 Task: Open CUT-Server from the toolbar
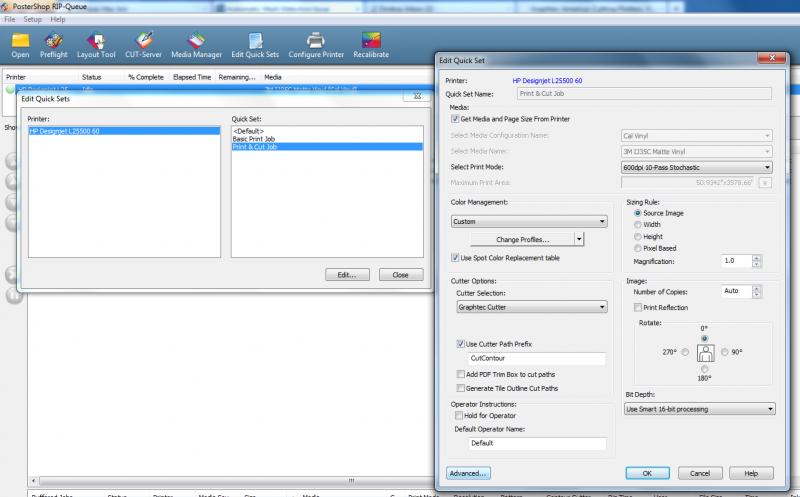(143, 45)
